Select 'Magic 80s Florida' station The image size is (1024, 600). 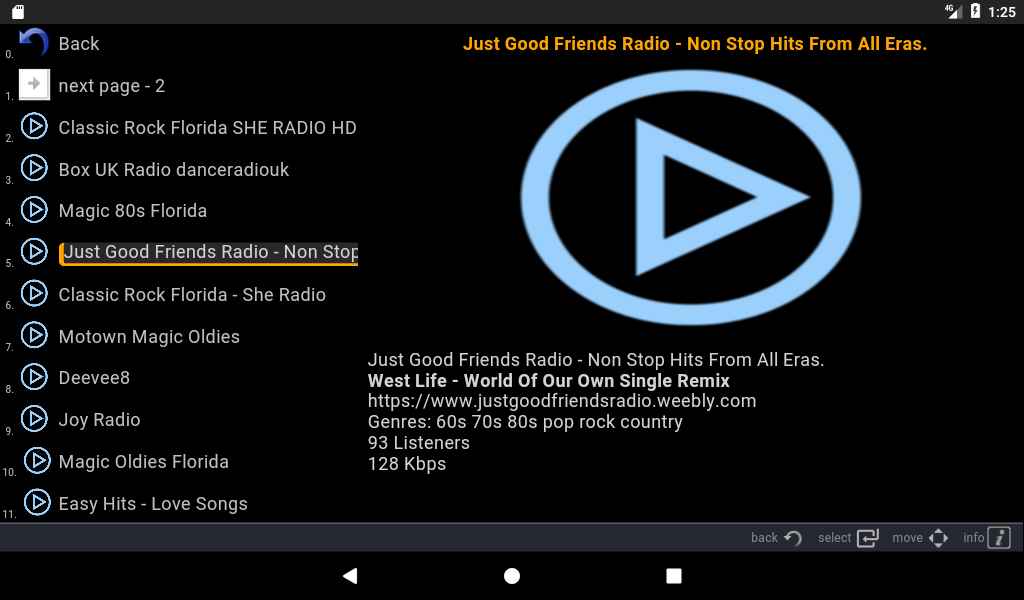(133, 211)
